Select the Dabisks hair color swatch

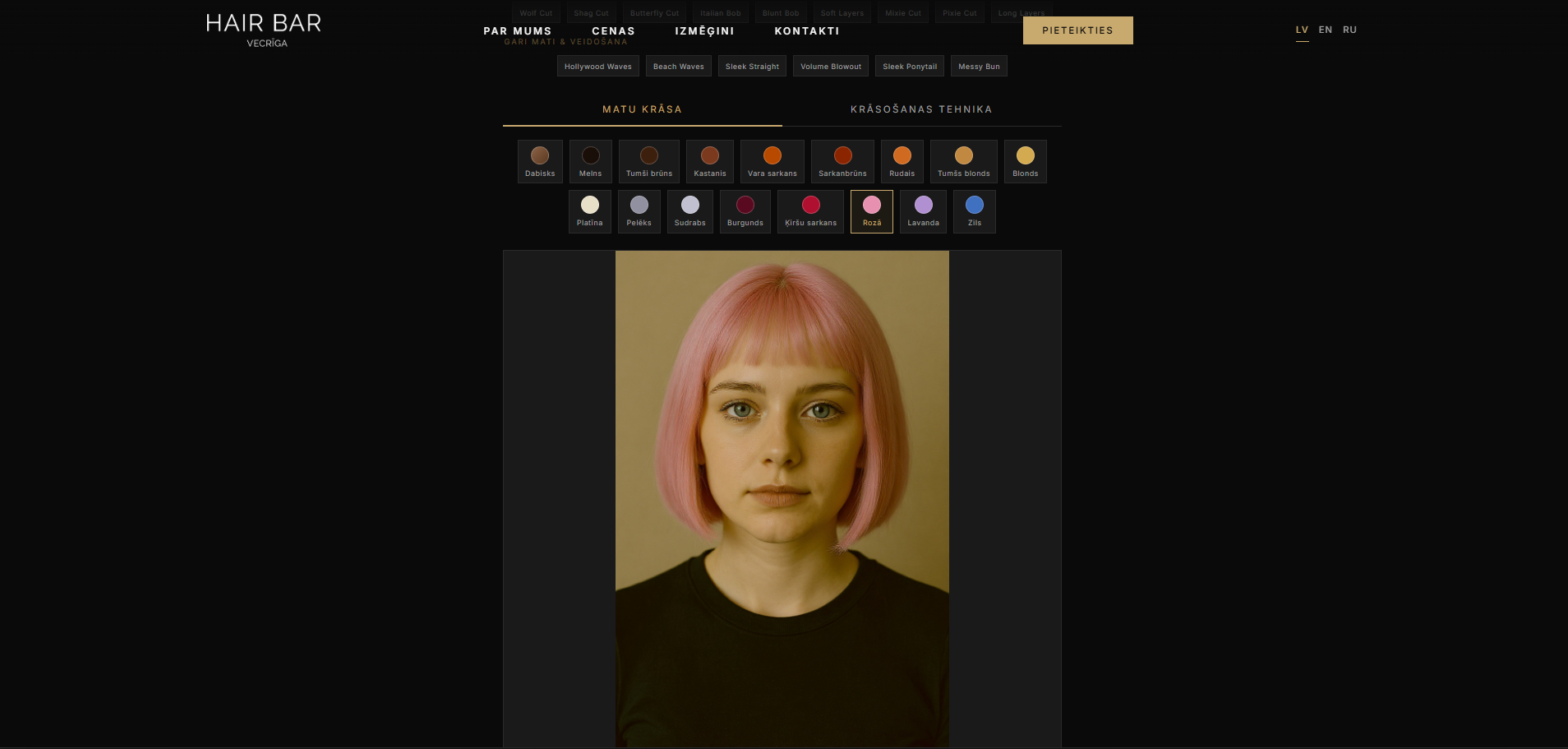(x=540, y=161)
